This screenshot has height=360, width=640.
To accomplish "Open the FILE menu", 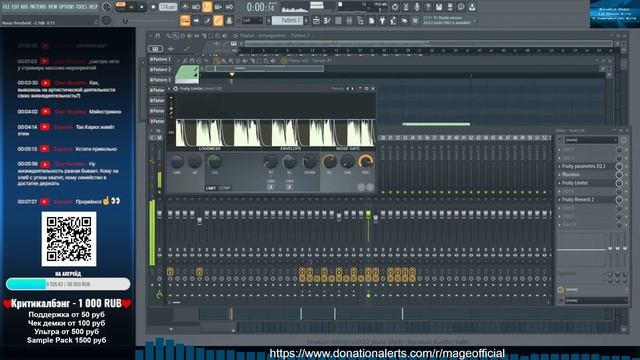I will tap(6, 7).
